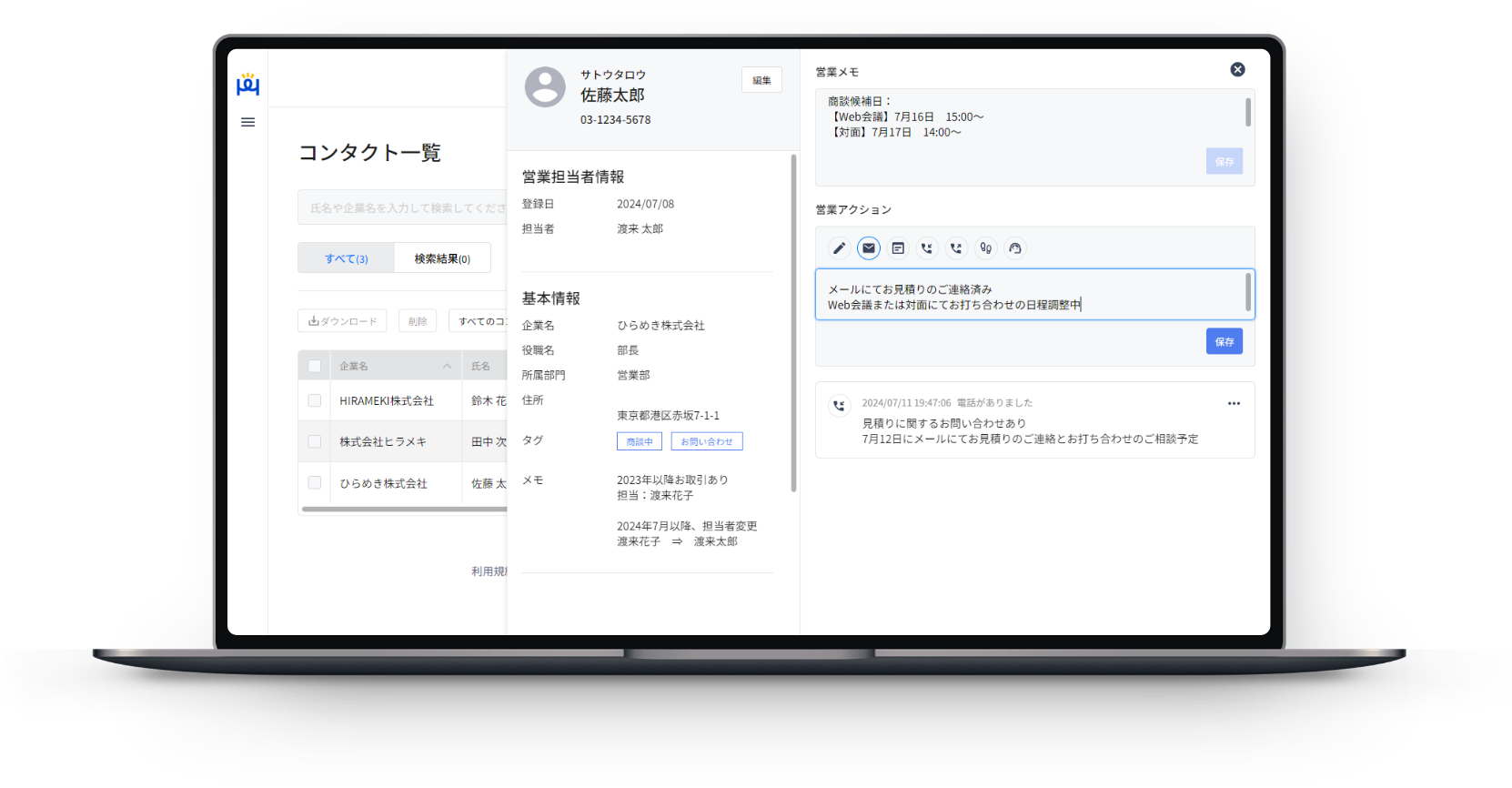This screenshot has width=1512, height=788.
Task: Select the pencil note action icon
Action: click(x=840, y=248)
